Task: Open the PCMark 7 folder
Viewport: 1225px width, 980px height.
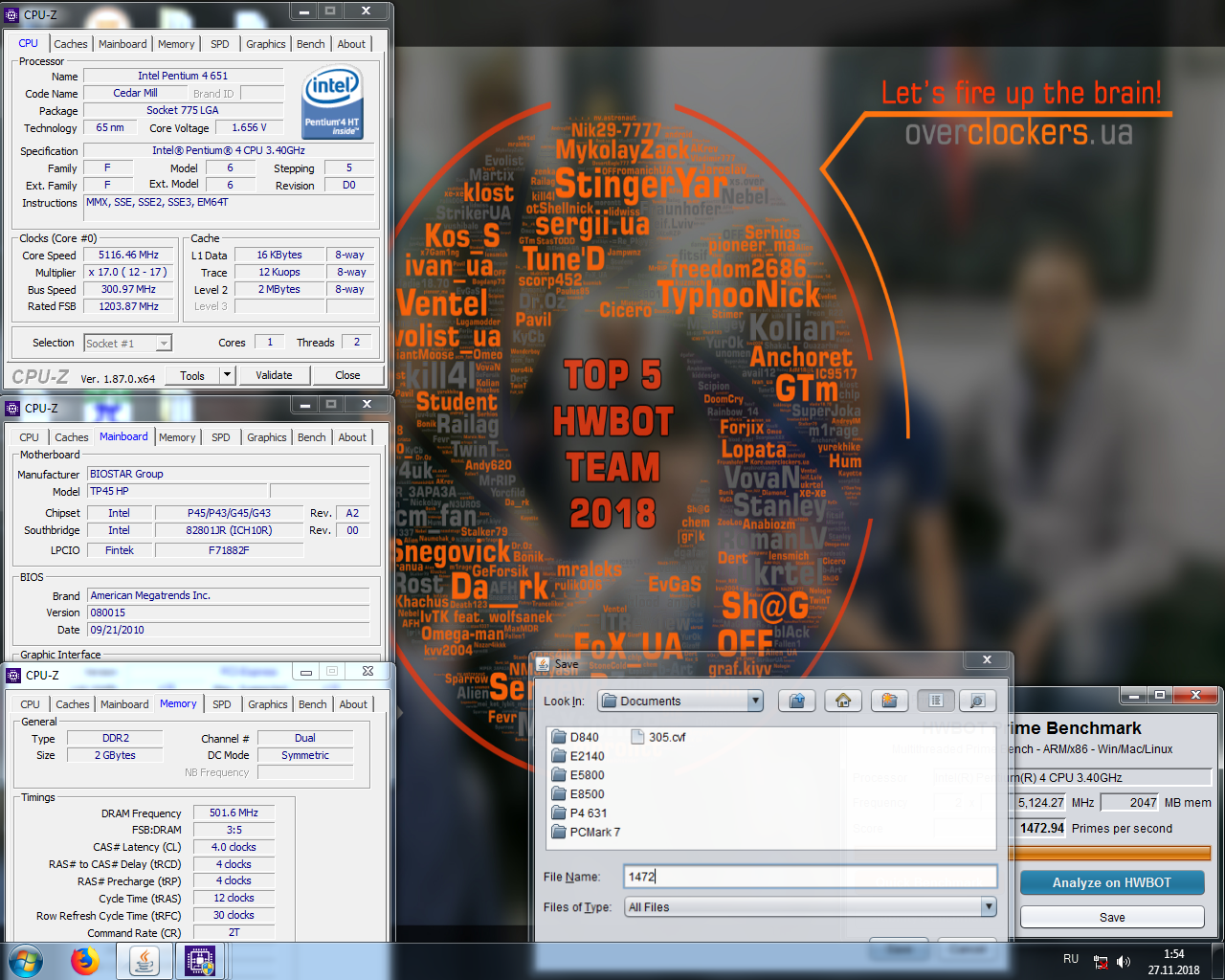Action: [586, 833]
